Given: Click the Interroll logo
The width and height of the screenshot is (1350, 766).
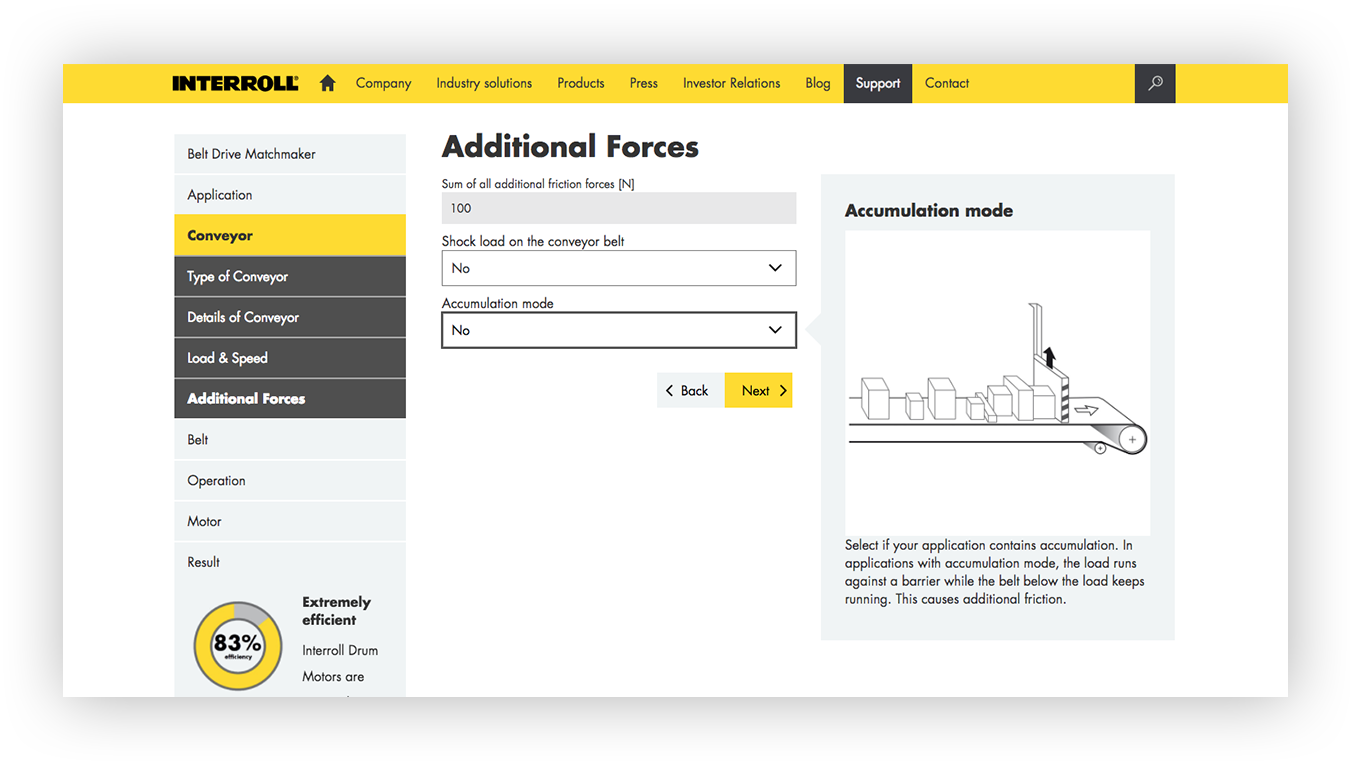Looking at the screenshot, I should pos(235,84).
